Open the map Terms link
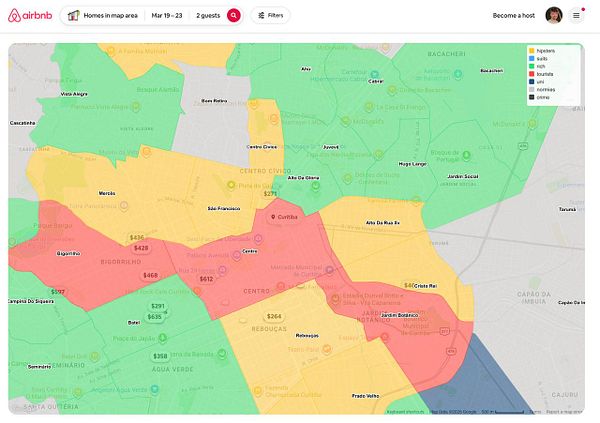Screen dimensions: 600x423 point(535,412)
